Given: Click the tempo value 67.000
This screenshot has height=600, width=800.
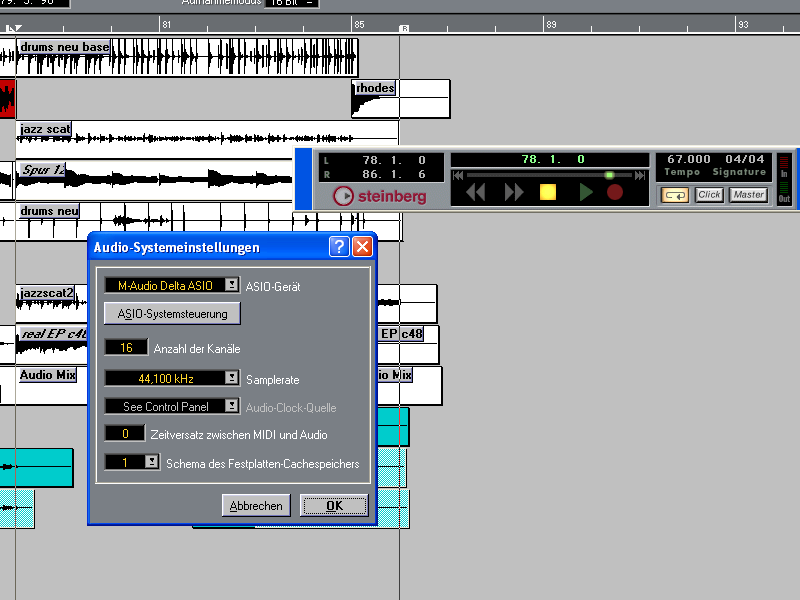Looking at the screenshot, I should coord(688,160).
